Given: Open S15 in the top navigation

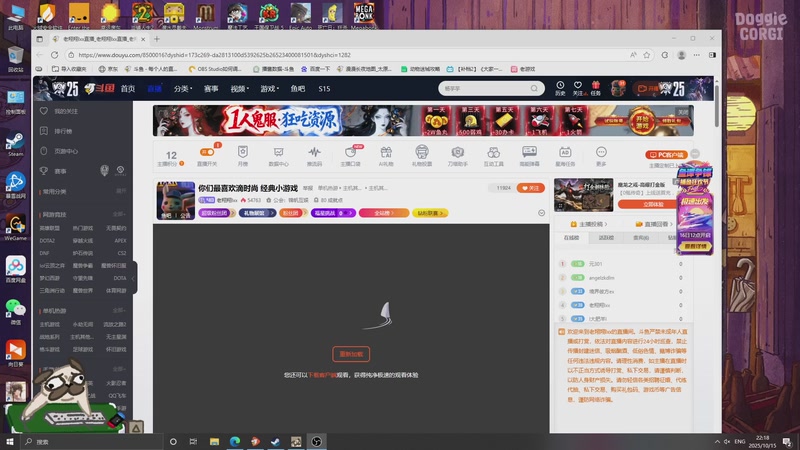Looking at the screenshot, I should coord(324,88).
